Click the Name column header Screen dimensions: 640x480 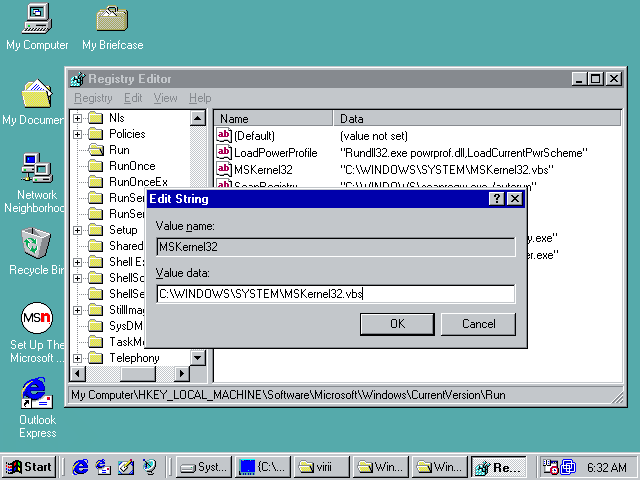[273, 119]
